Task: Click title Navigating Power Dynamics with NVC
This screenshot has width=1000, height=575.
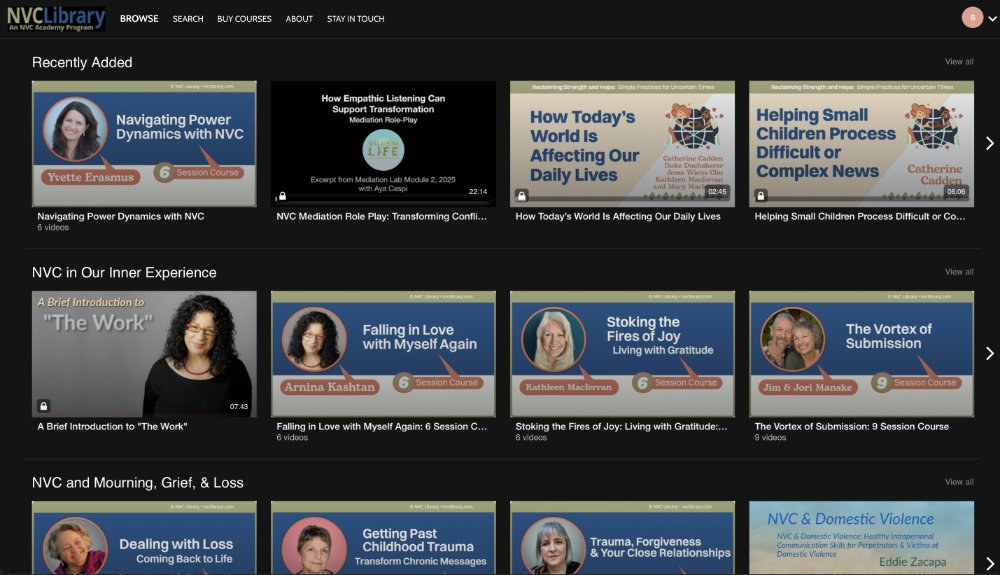Action: coord(121,216)
